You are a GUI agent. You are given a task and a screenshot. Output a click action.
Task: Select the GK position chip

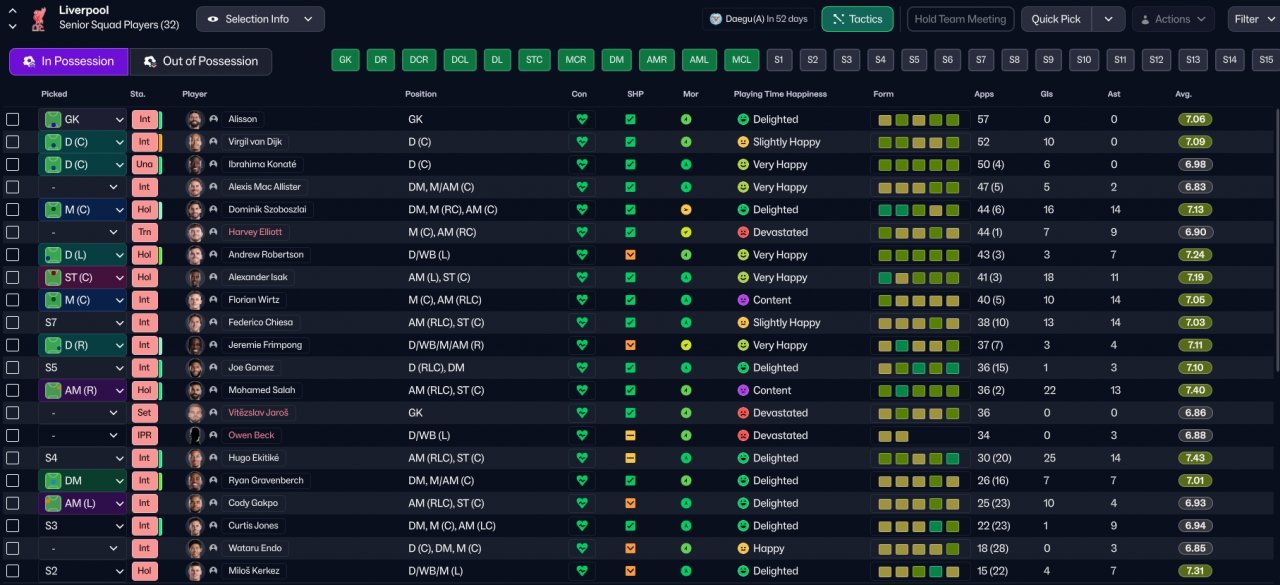click(345, 60)
